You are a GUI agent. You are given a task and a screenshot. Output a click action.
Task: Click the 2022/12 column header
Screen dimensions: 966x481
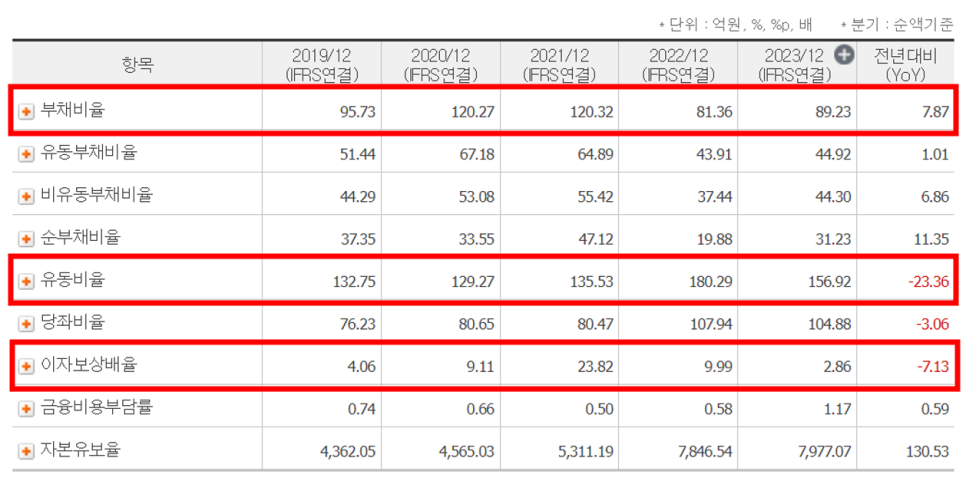coord(678,65)
